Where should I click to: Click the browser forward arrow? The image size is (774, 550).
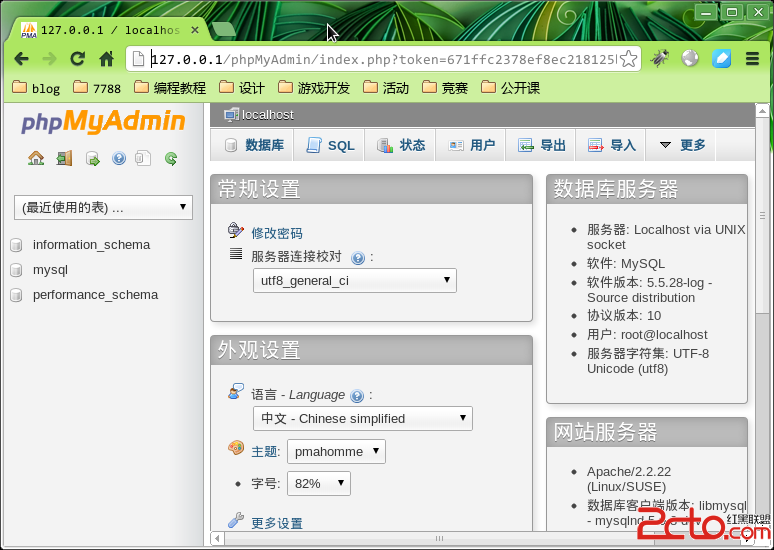pos(49,59)
